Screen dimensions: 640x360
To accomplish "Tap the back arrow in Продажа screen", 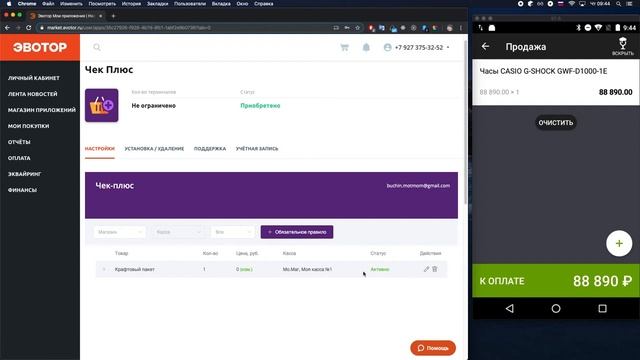I will point(485,47).
